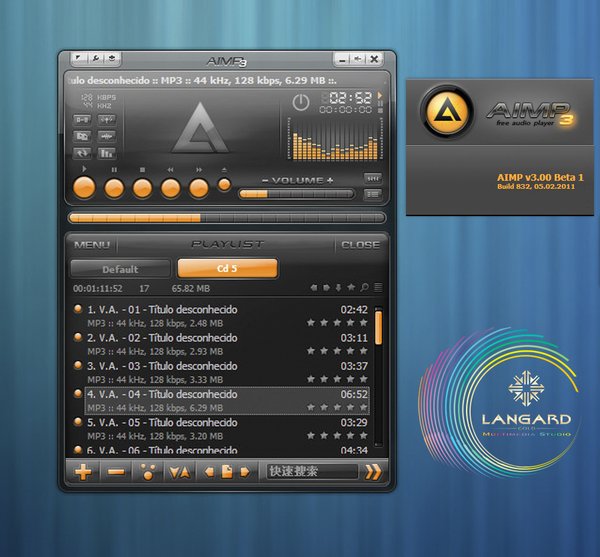The image size is (600, 557).
Task: Select the Cd 5 playlist tab
Action: coord(227,268)
